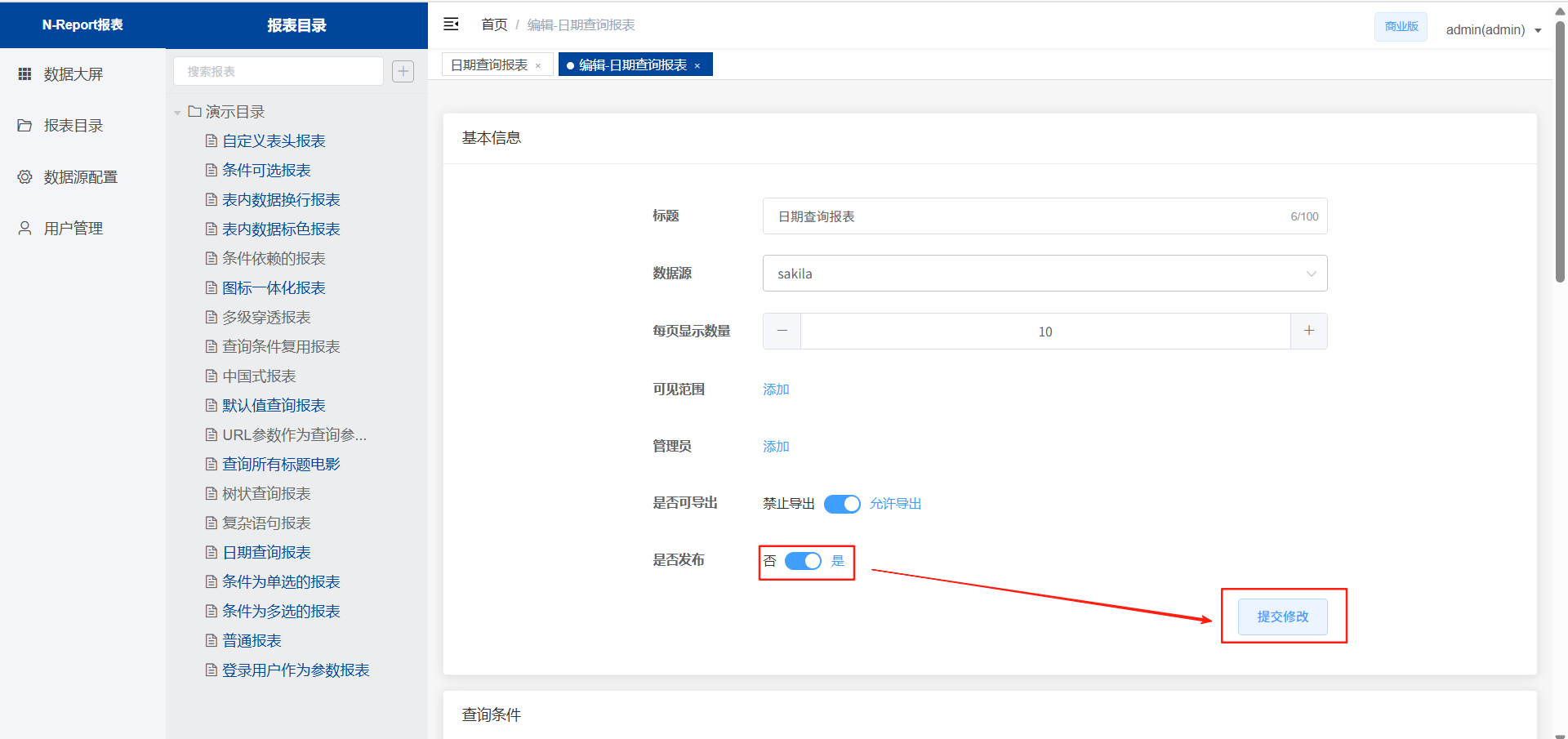Image resolution: width=1568 pixels, height=739 pixels.
Task: Click the add report plus icon
Action: point(403,71)
